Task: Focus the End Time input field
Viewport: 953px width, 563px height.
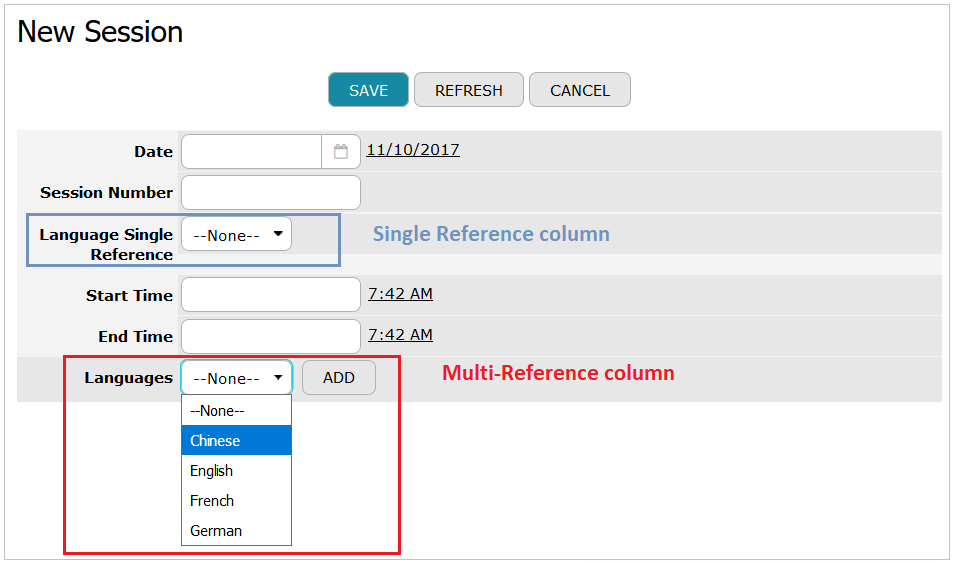Action: pos(271,336)
